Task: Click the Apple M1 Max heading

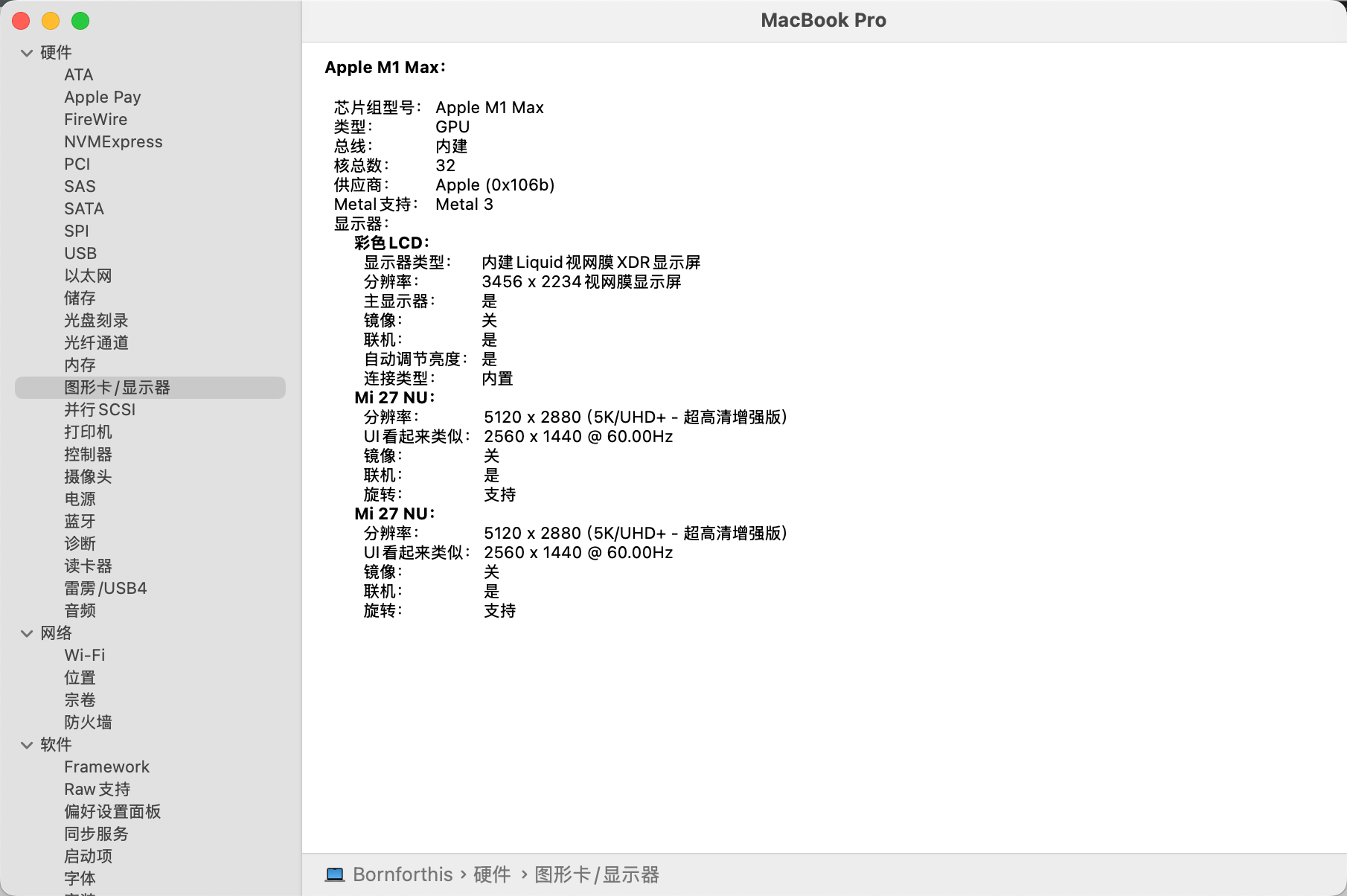Action: tap(385, 68)
